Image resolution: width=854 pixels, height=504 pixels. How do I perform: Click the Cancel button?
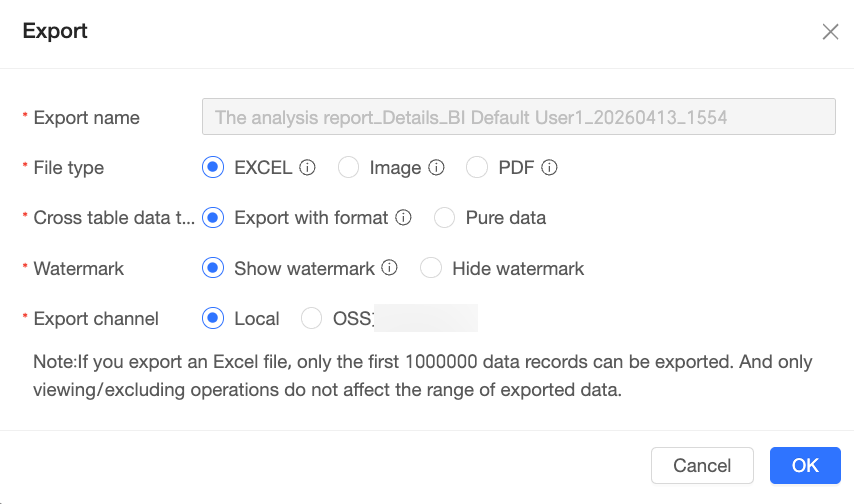click(702, 465)
